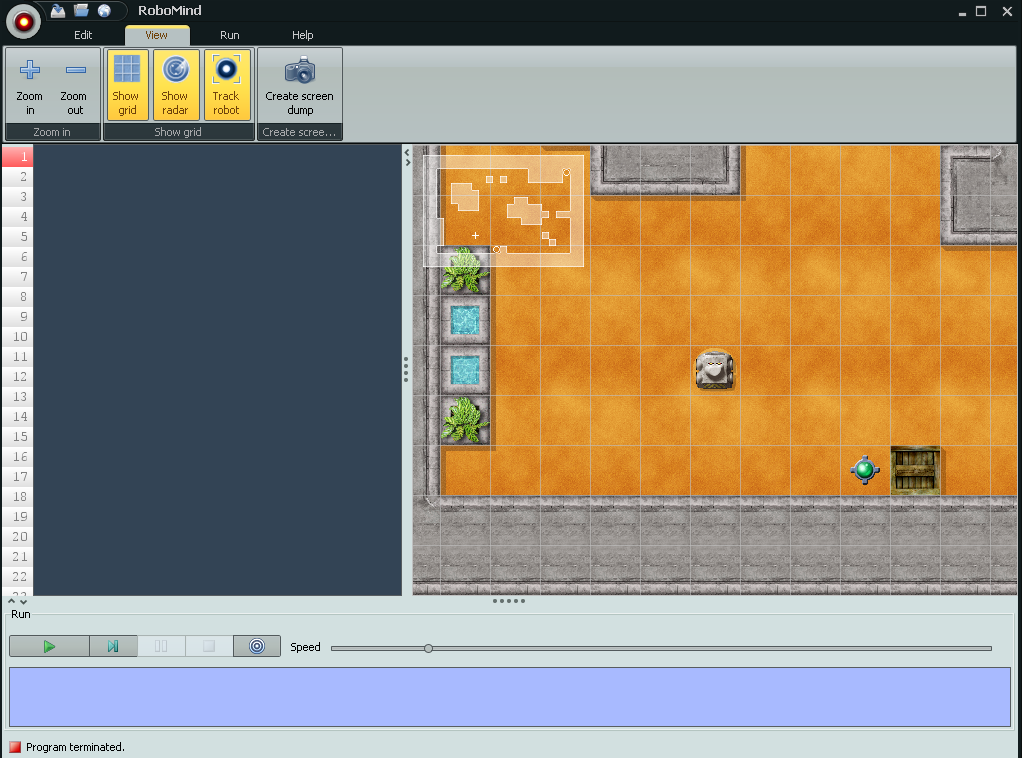
Task: Open the Help ribbon tab
Action: pos(302,35)
